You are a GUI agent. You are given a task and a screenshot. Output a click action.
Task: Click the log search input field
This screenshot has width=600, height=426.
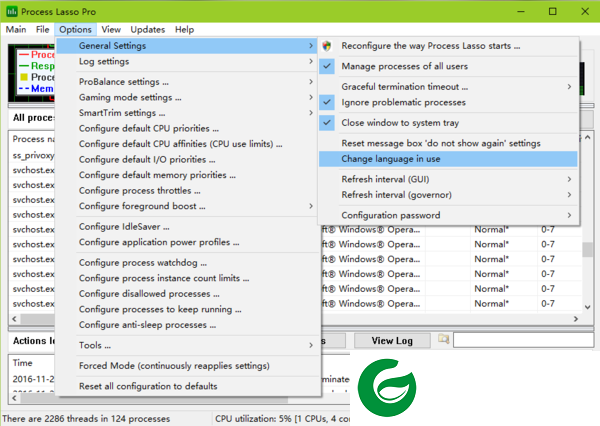[523, 340]
